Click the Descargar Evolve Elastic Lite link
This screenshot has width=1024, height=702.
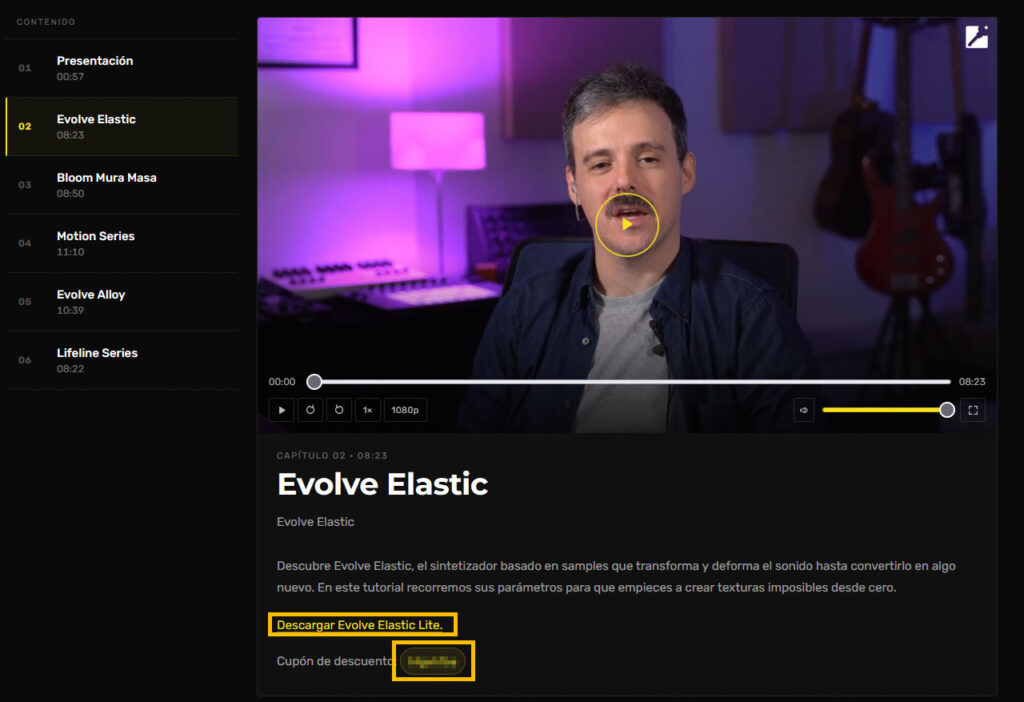360,625
